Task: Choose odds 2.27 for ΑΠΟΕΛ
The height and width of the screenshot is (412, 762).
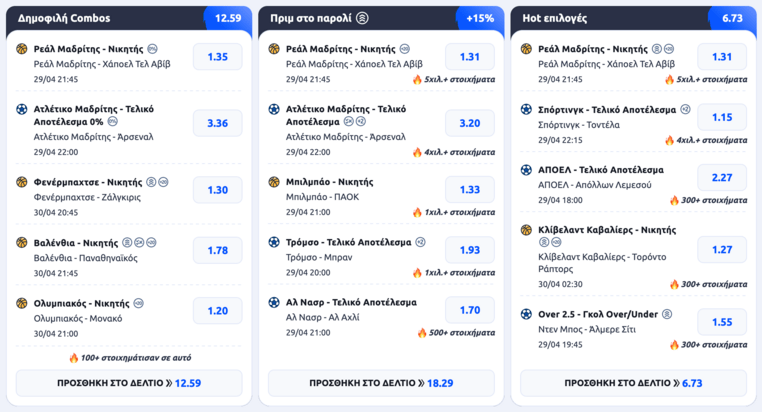Action: (722, 177)
